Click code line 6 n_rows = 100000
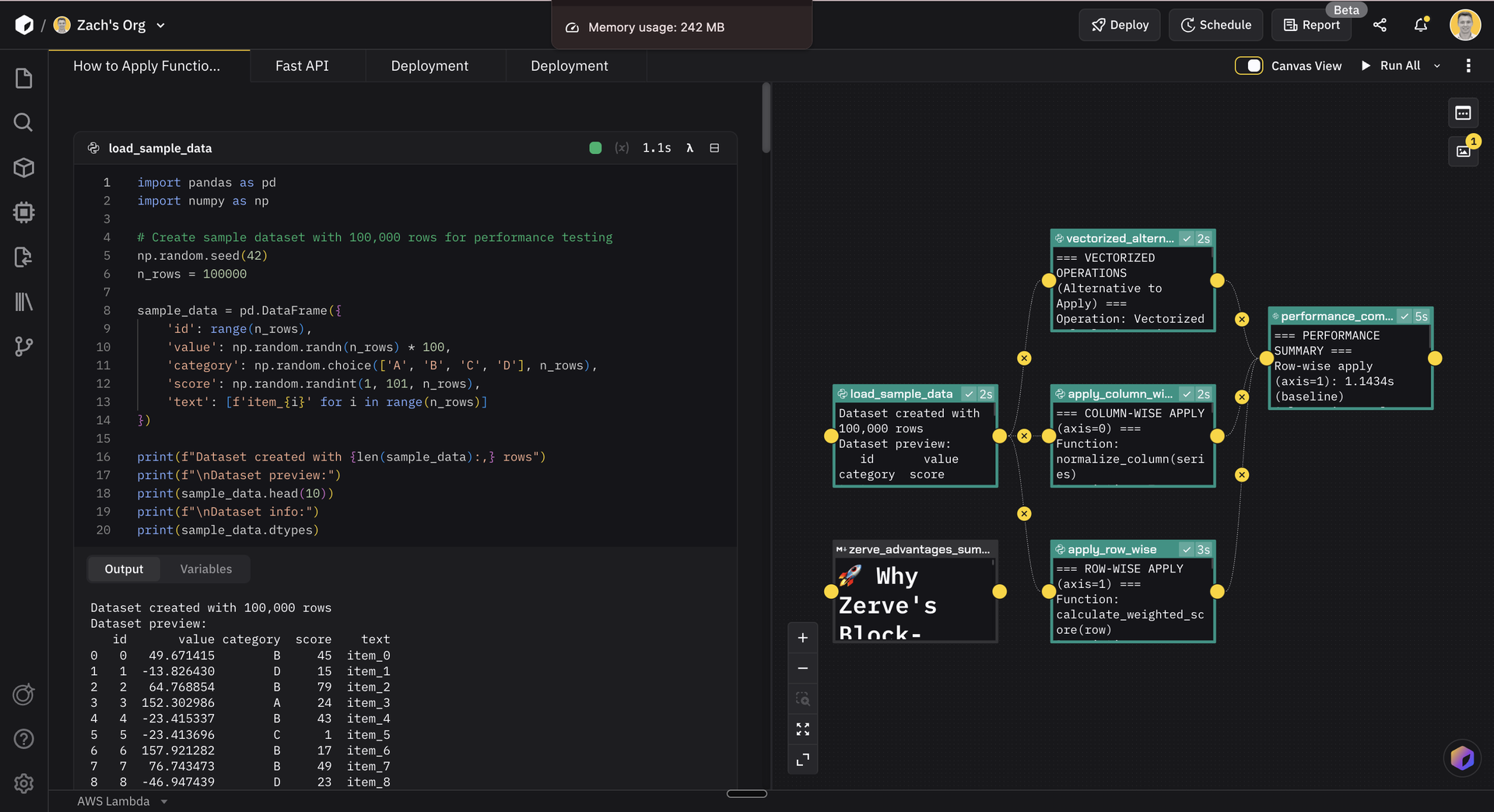 tap(192, 274)
